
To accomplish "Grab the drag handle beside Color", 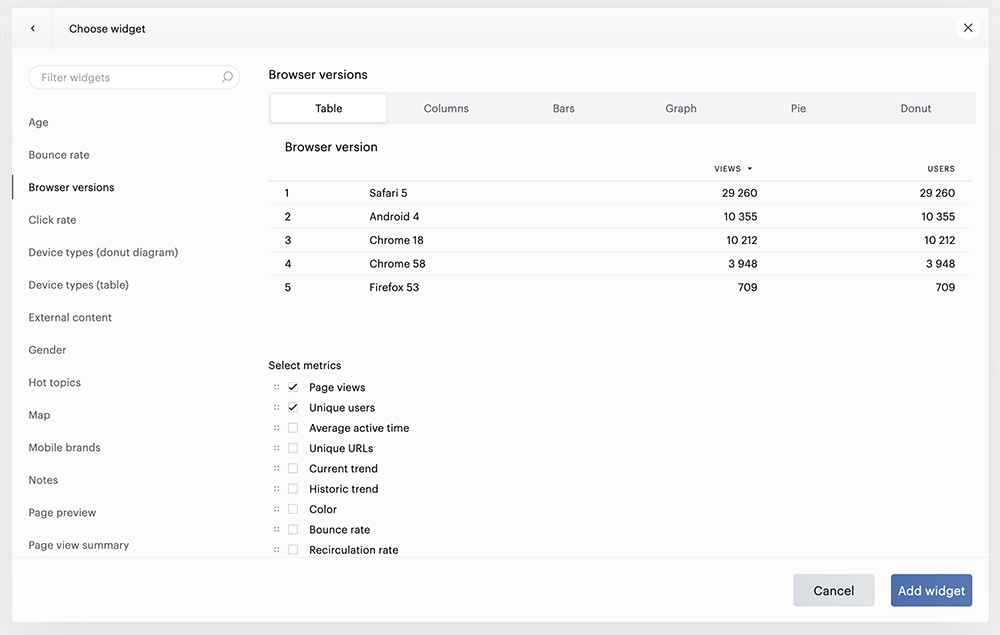I will [276, 509].
